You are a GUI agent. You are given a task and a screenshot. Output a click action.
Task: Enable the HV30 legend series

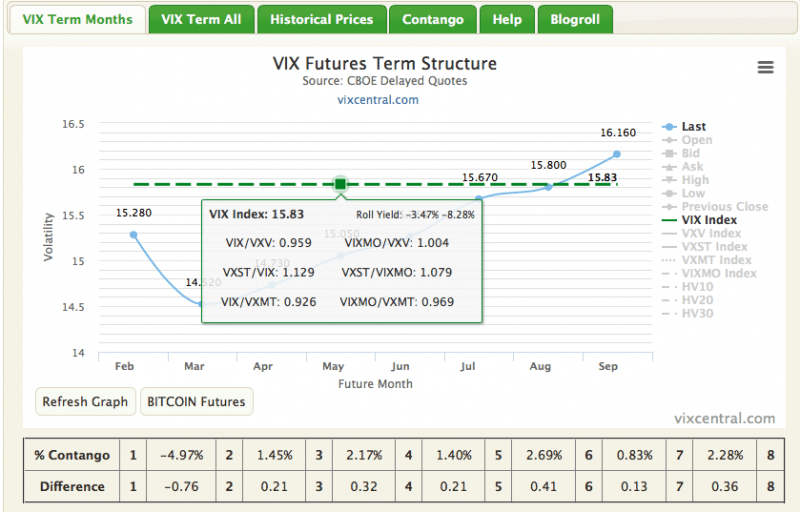point(699,313)
